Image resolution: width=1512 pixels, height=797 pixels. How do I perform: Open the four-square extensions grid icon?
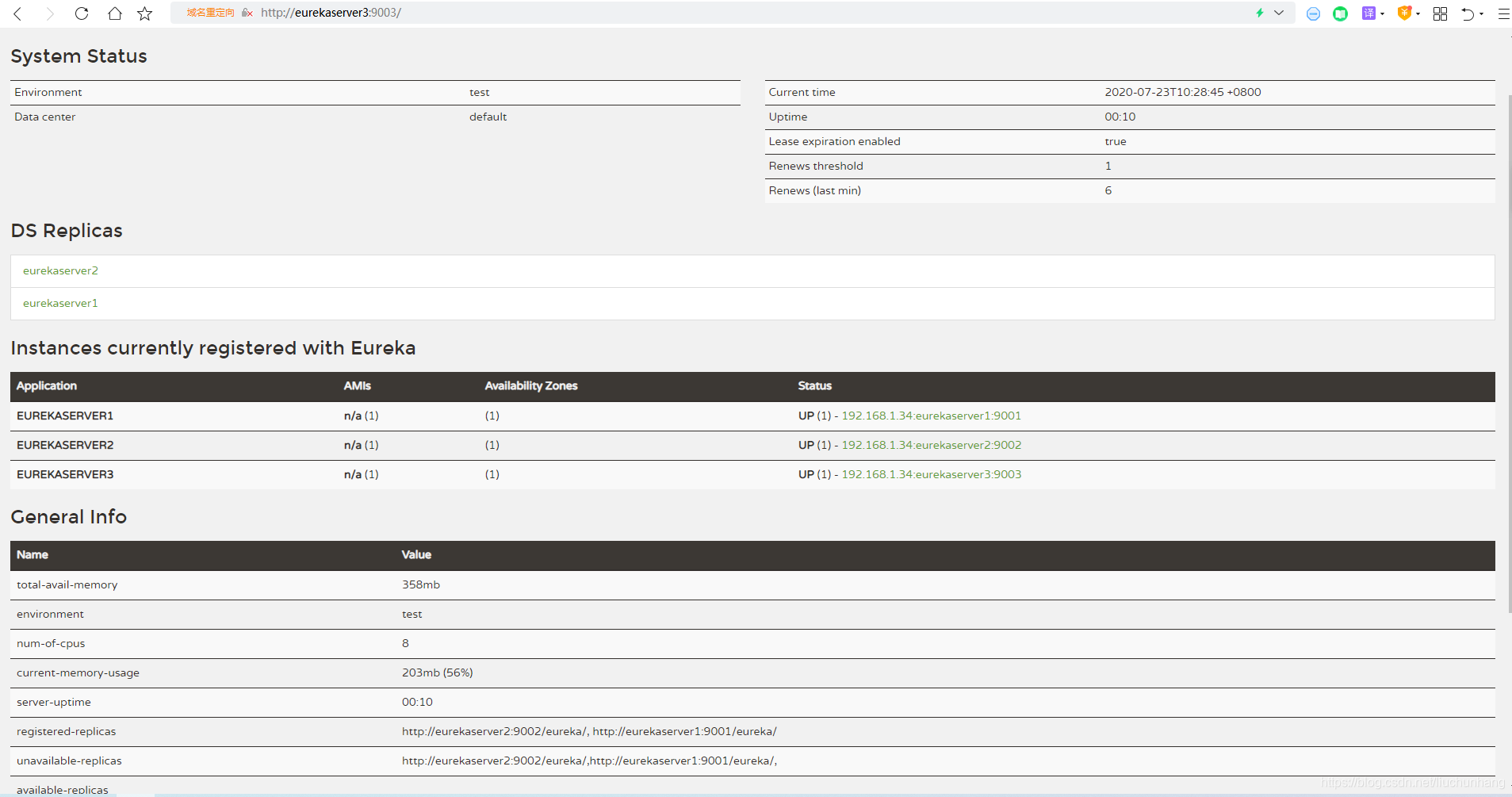tap(1441, 13)
